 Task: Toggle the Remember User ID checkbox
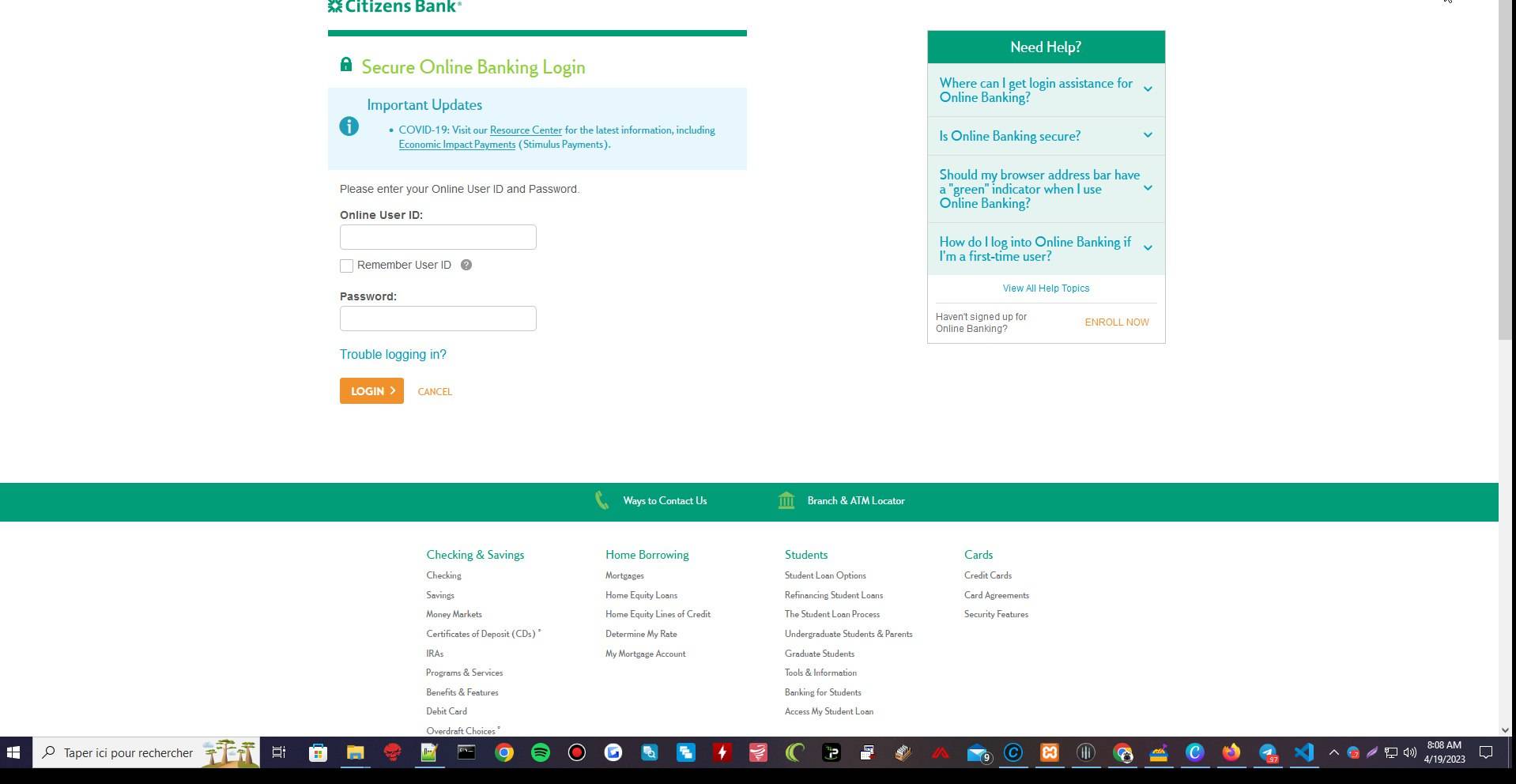pyautogui.click(x=346, y=266)
